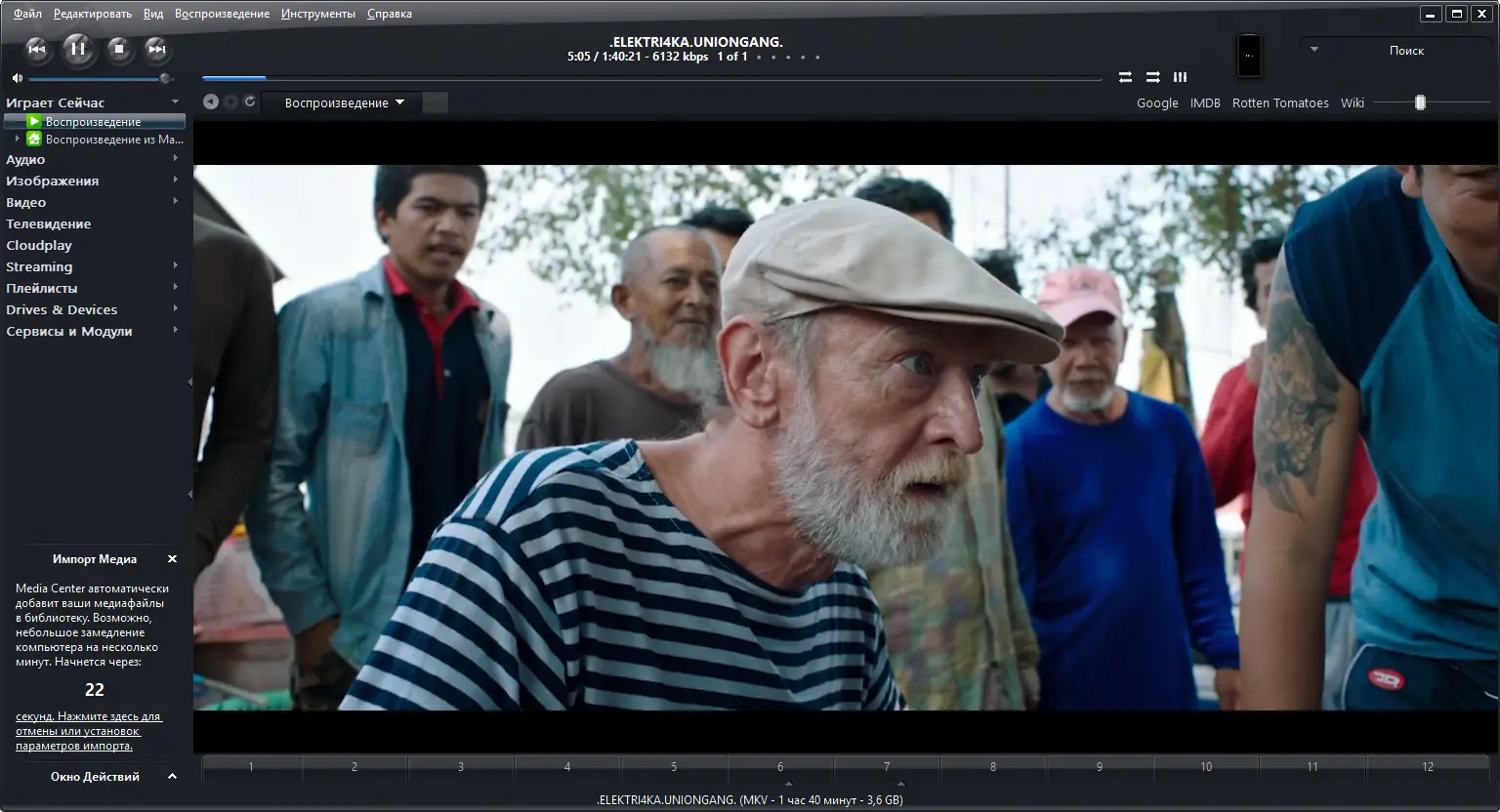Toggle shuffle playback mode
The image size is (1500, 812).
click(1152, 77)
